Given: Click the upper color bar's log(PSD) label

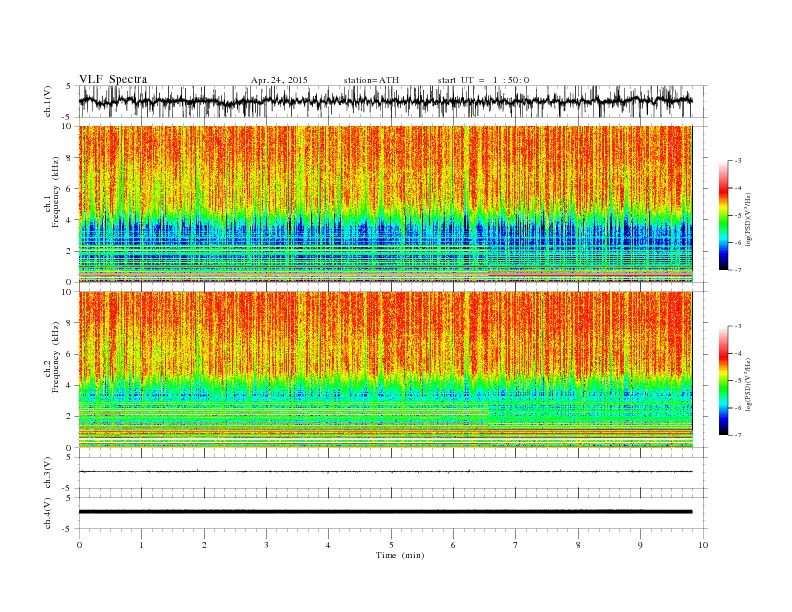Looking at the screenshot, I should (748, 220).
